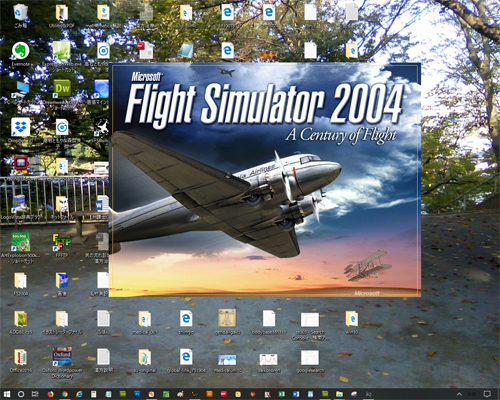The image size is (500, 400).
Task: Open the medicalunit0 image thumbnail
Action: 227,360
